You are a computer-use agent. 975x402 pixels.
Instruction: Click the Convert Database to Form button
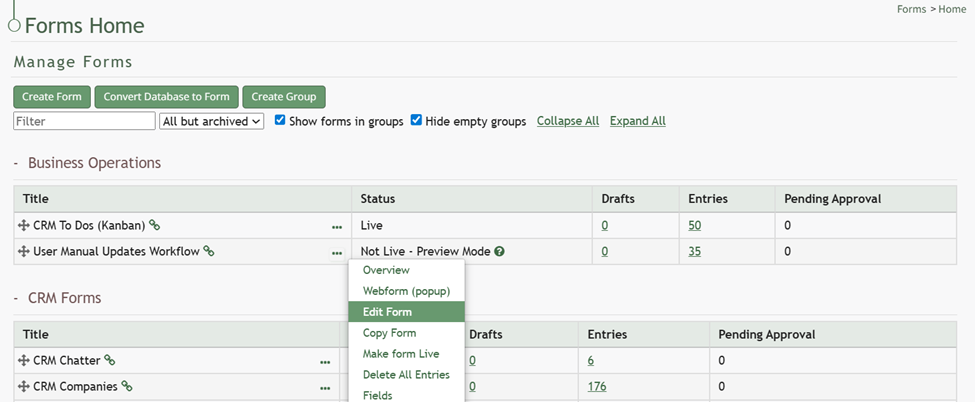(166, 97)
